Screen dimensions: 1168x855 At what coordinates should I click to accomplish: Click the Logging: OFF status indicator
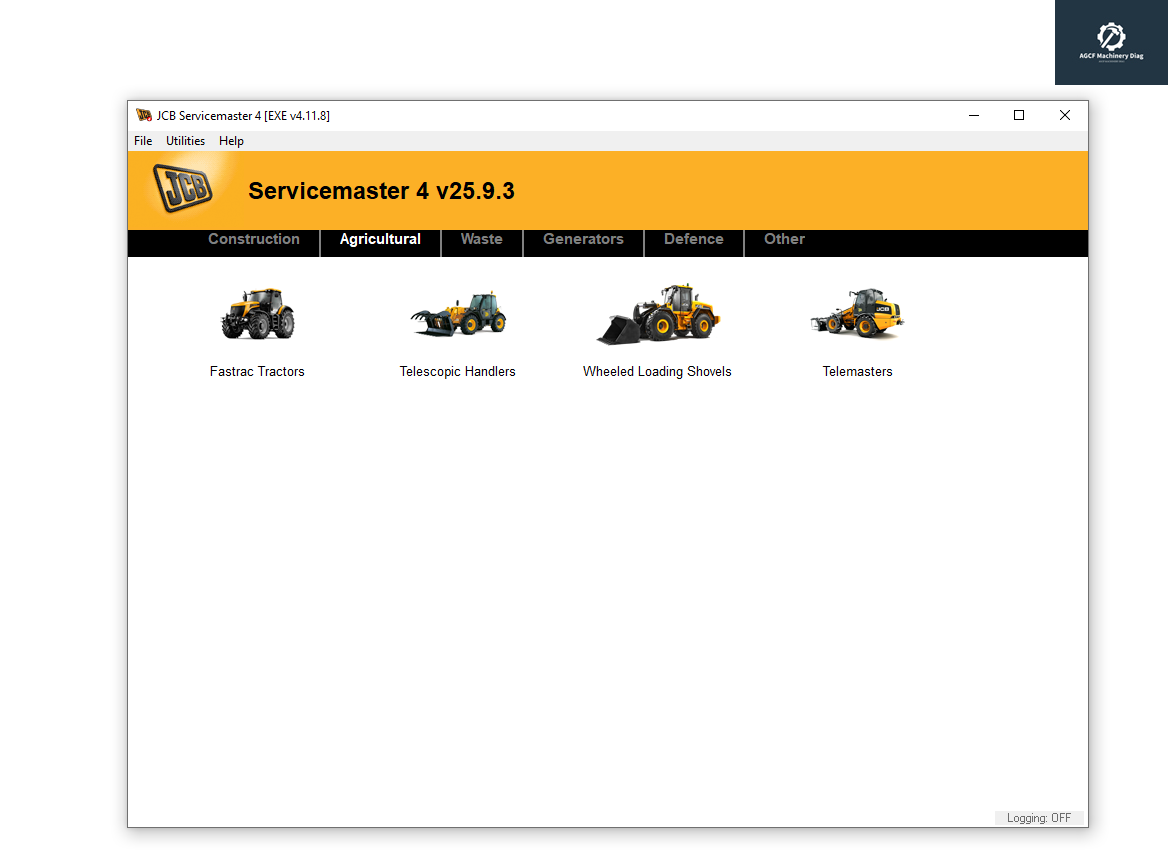(1038, 818)
